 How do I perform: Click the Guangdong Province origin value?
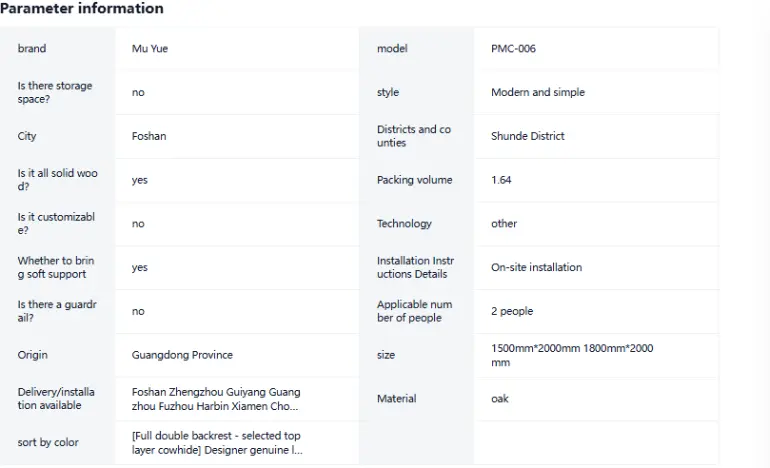[x=182, y=355]
